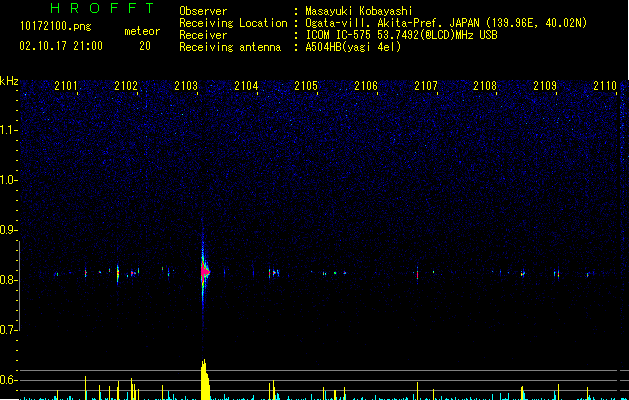This screenshot has width=629, height=400.
Task: Click the 1.0 kHz axis label
Action: pyautogui.click(x=8, y=180)
